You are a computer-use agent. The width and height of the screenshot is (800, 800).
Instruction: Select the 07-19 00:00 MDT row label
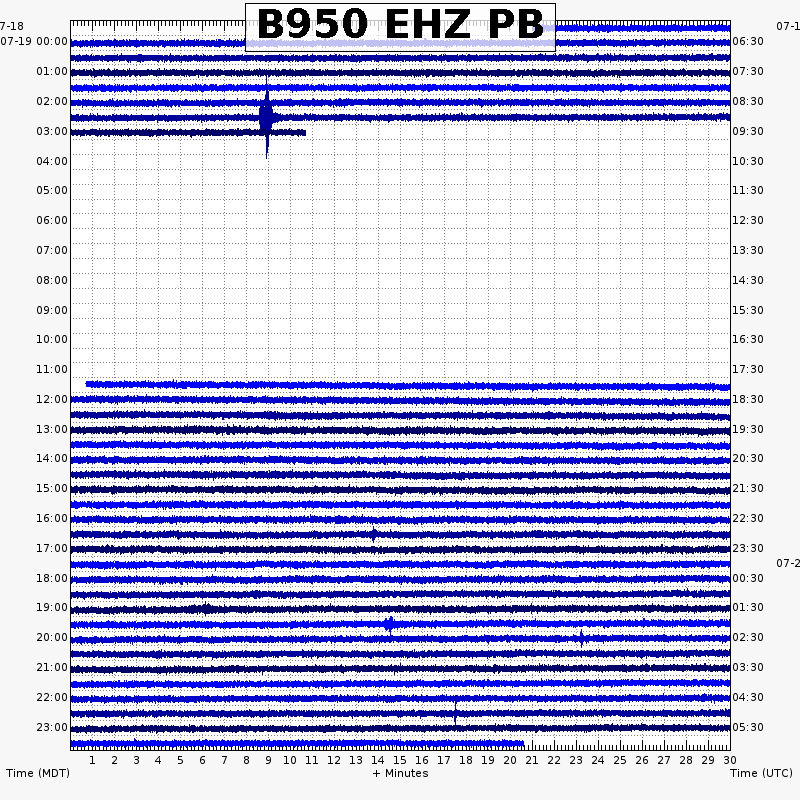[34, 41]
